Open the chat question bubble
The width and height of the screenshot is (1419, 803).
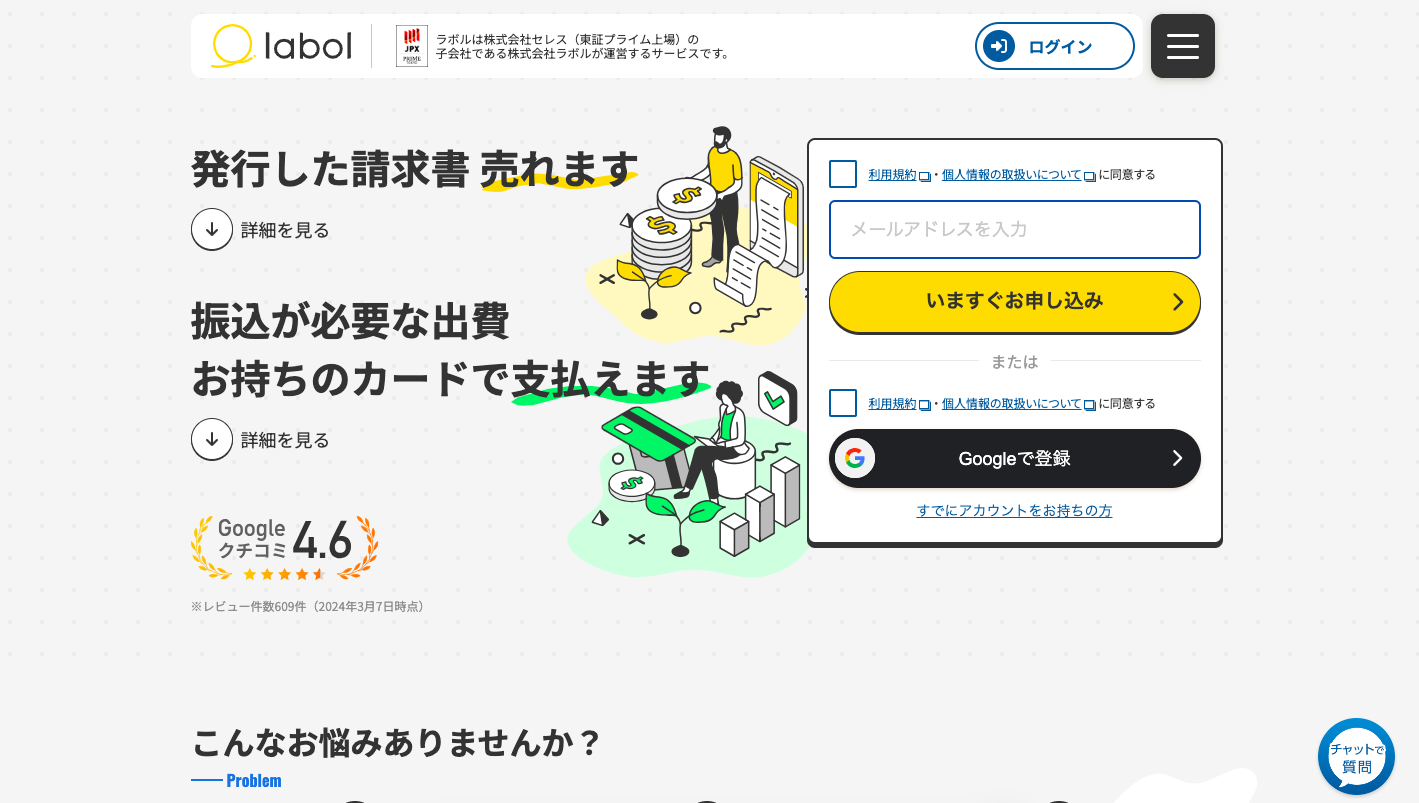1356,757
